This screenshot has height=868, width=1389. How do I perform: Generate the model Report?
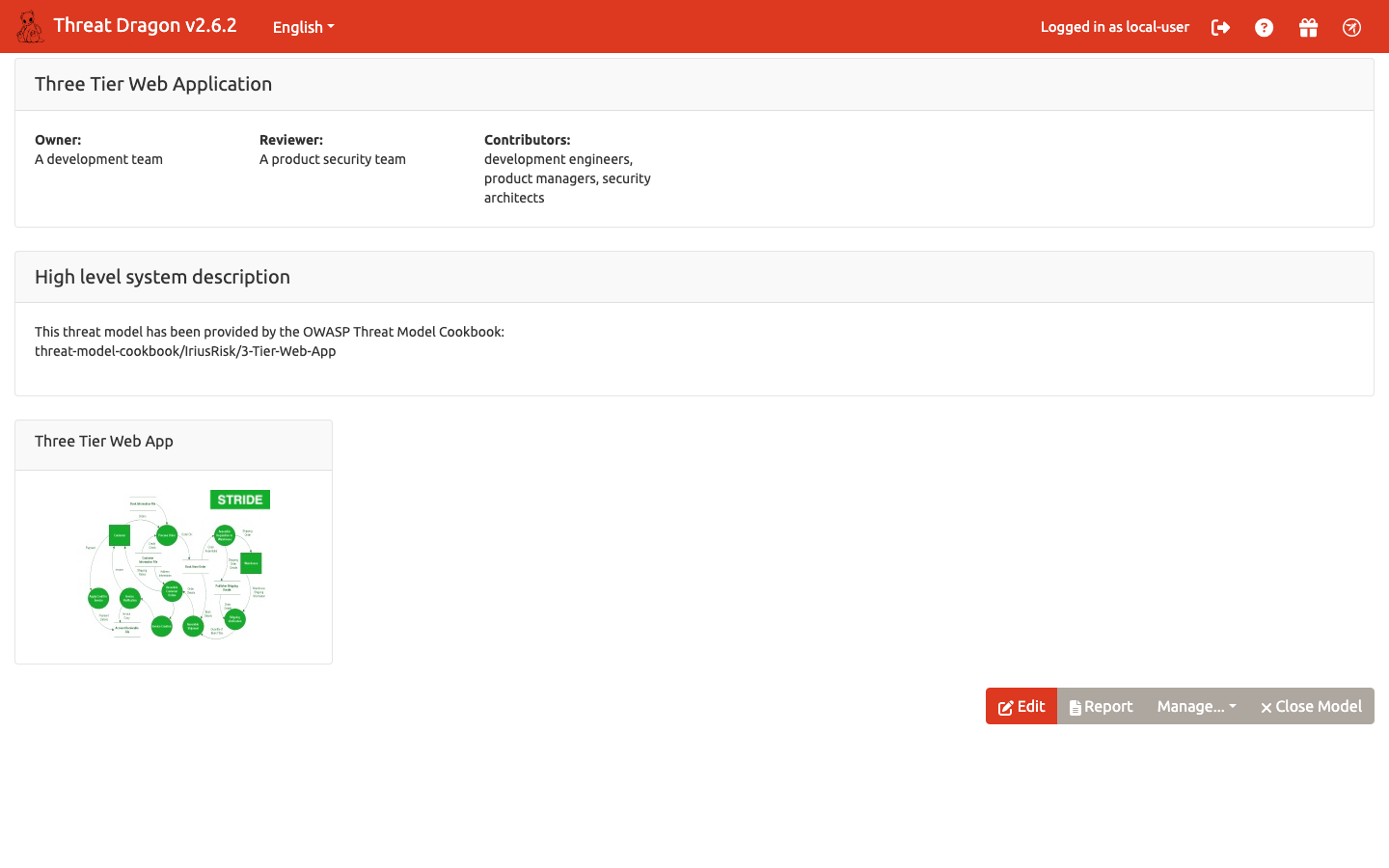coord(1101,706)
